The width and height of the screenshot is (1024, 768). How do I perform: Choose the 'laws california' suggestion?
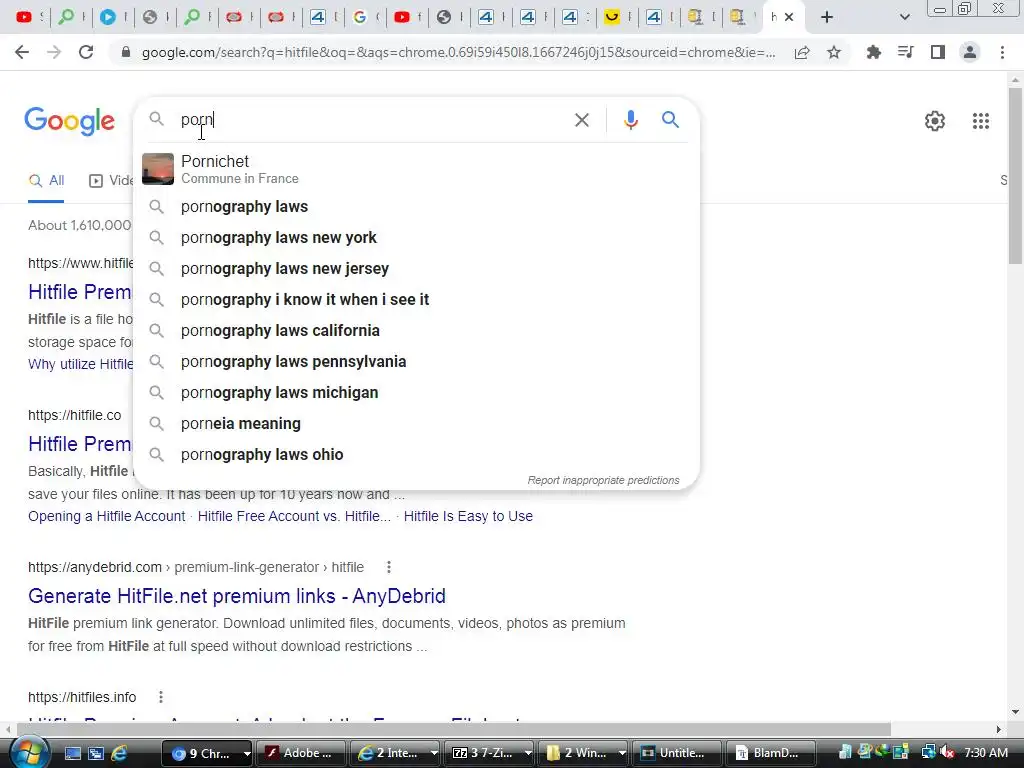[416, 330]
